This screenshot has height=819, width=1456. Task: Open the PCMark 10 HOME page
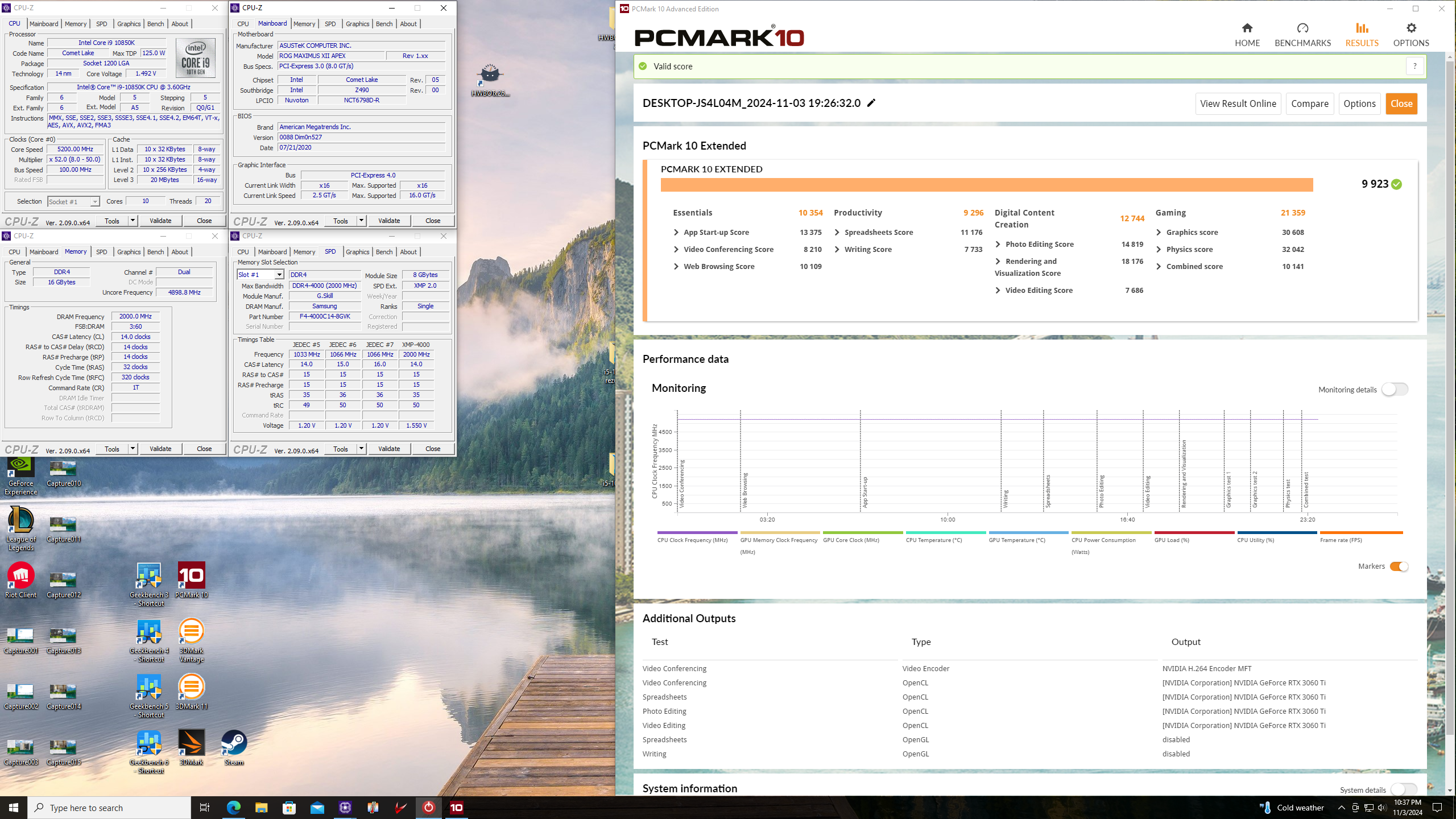click(1247, 35)
